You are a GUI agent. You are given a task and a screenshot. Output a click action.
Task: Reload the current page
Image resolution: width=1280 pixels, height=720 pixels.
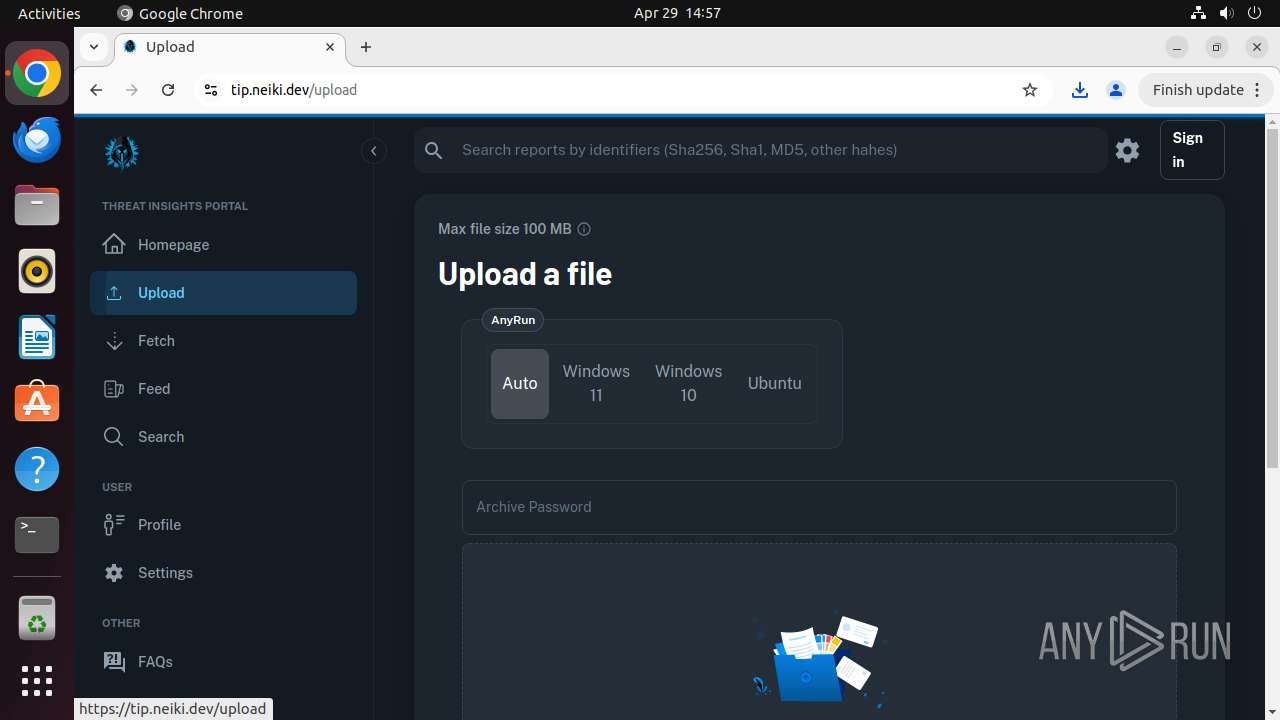pos(168,90)
